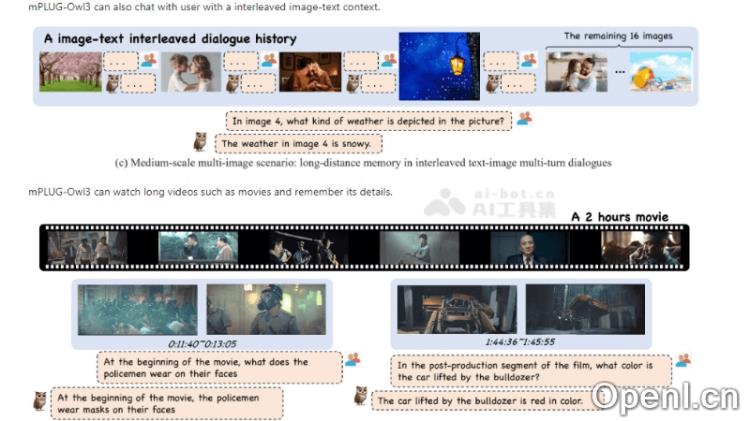Click the user avatar beside the bulldozer question
The height and width of the screenshot is (421, 750).
point(683,360)
